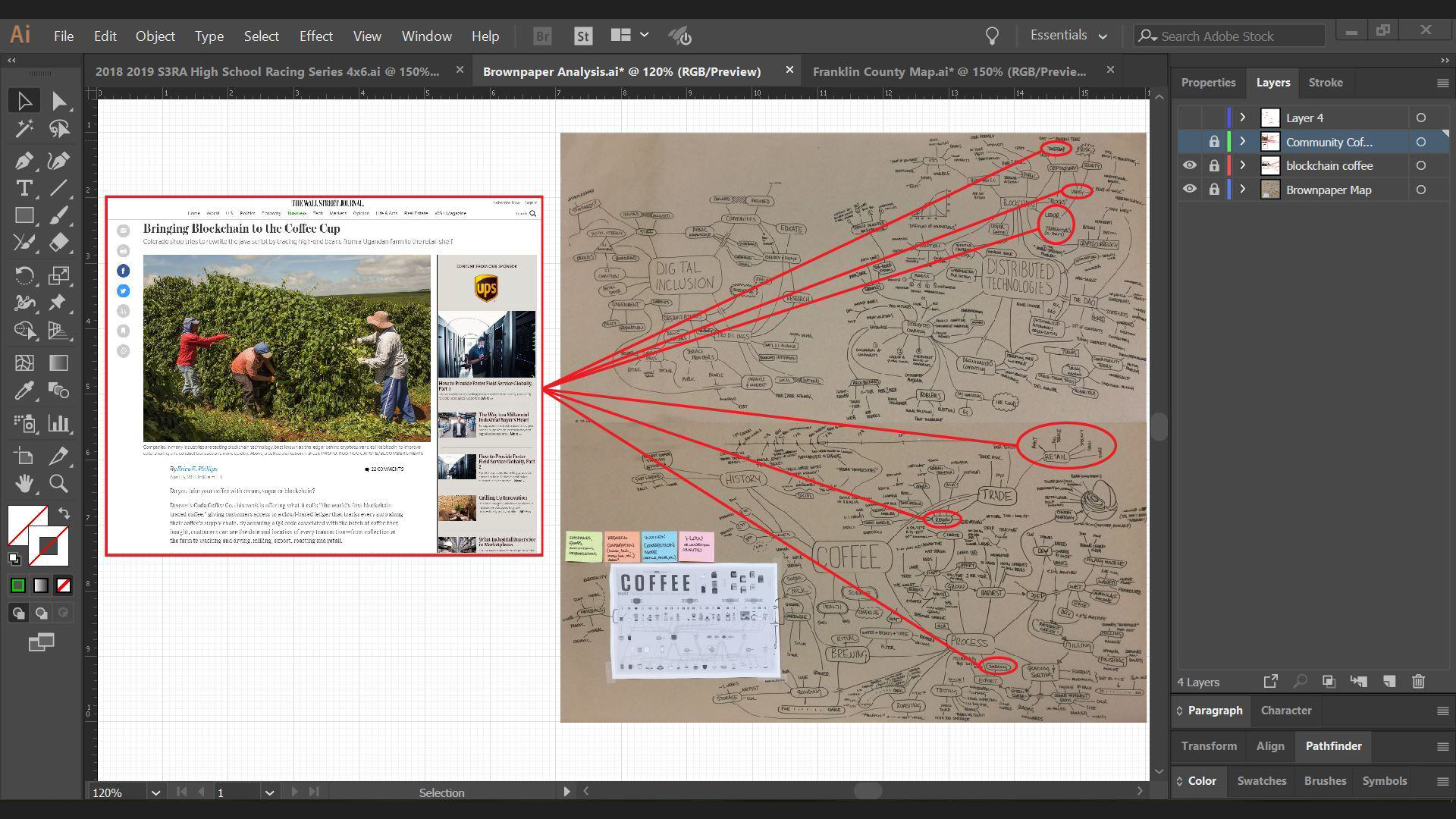The width and height of the screenshot is (1456, 819).
Task: Open the Essentials workspace dropdown
Action: click(x=1068, y=36)
